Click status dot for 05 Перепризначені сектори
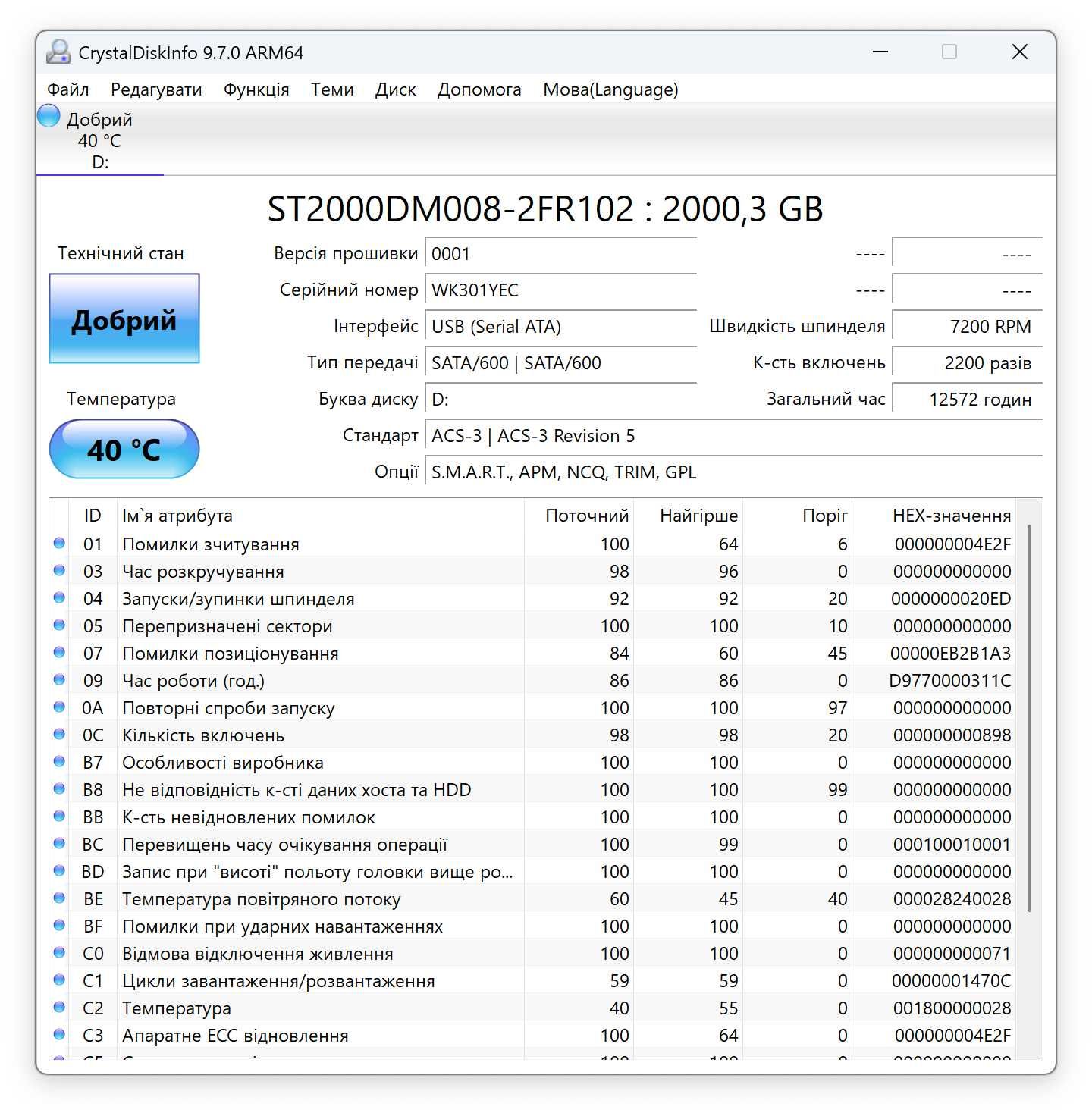The height and width of the screenshot is (1116, 1092). [x=59, y=625]
